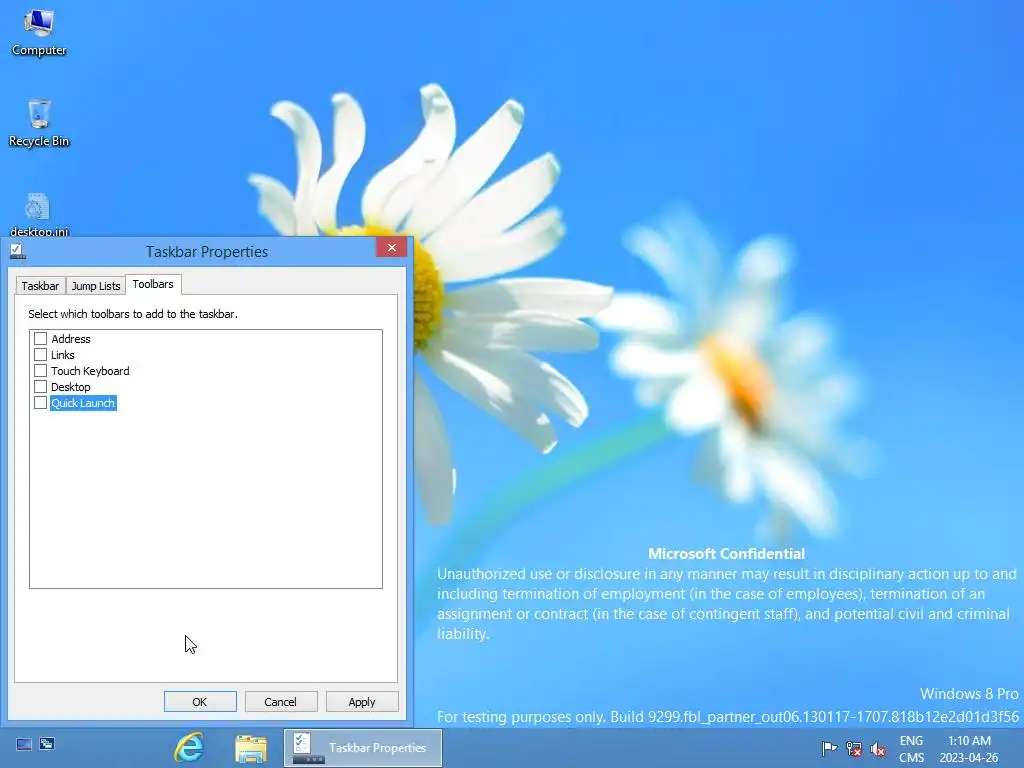Click the Taskbar Properties title bar icon

tap(18, 251)
